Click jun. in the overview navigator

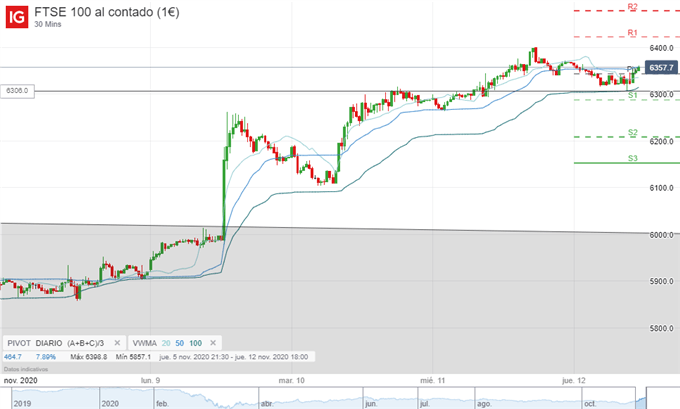371,403
